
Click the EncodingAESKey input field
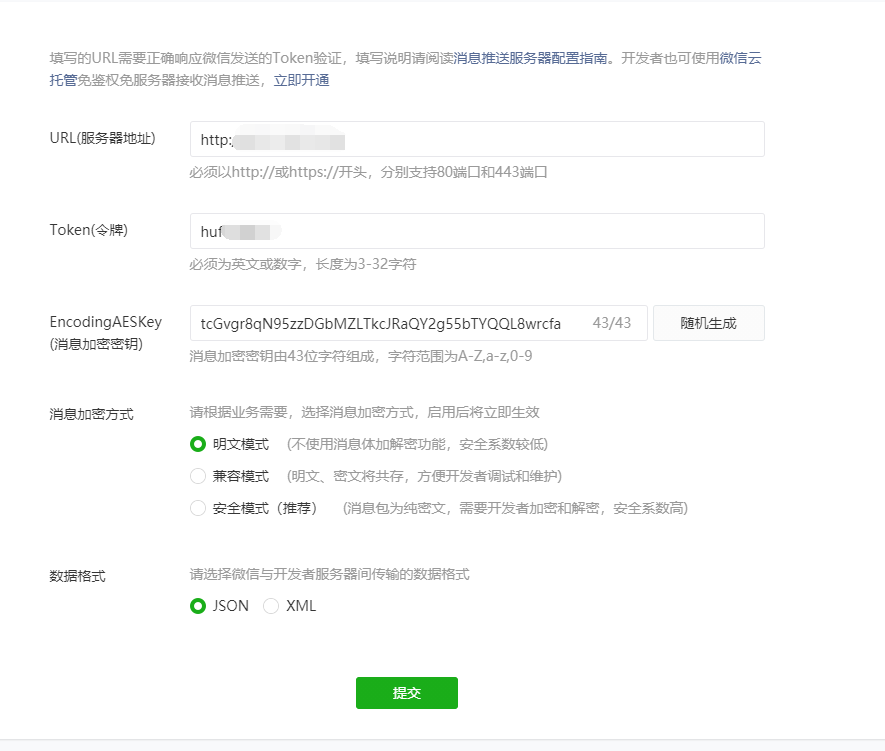click(x=400, y=322)
